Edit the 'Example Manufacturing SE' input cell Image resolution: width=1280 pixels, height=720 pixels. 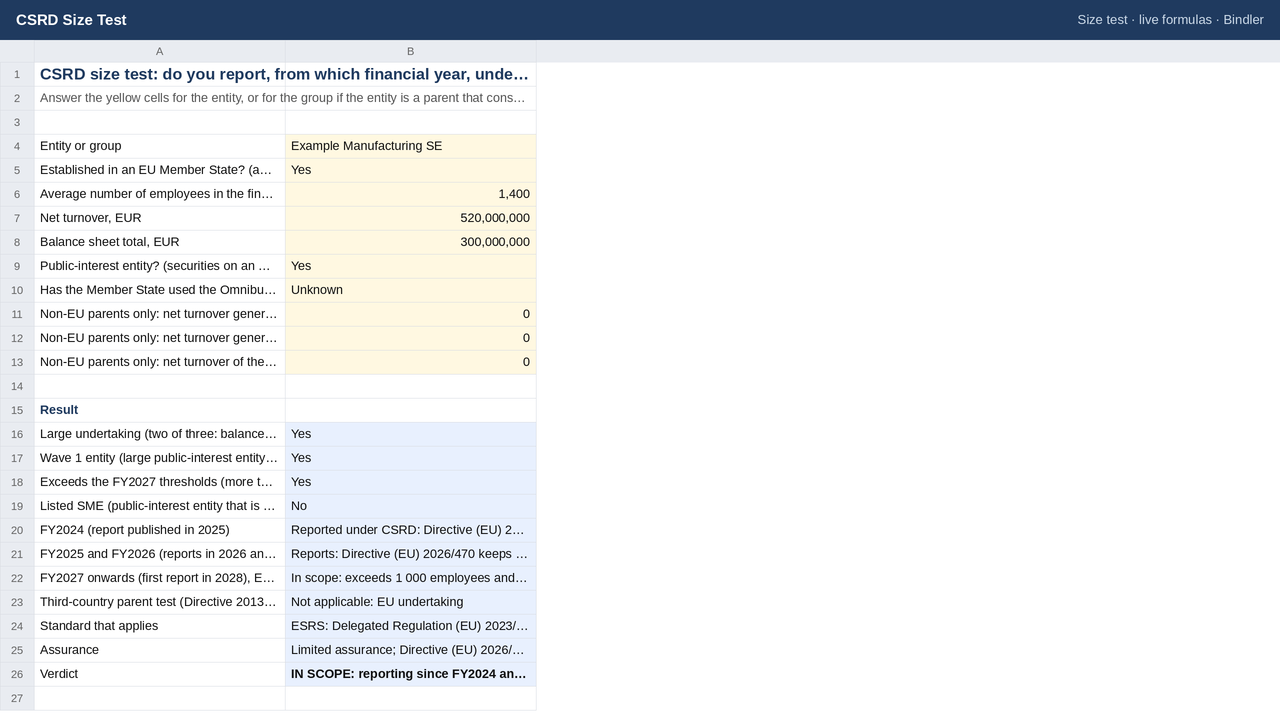[411, 146]
